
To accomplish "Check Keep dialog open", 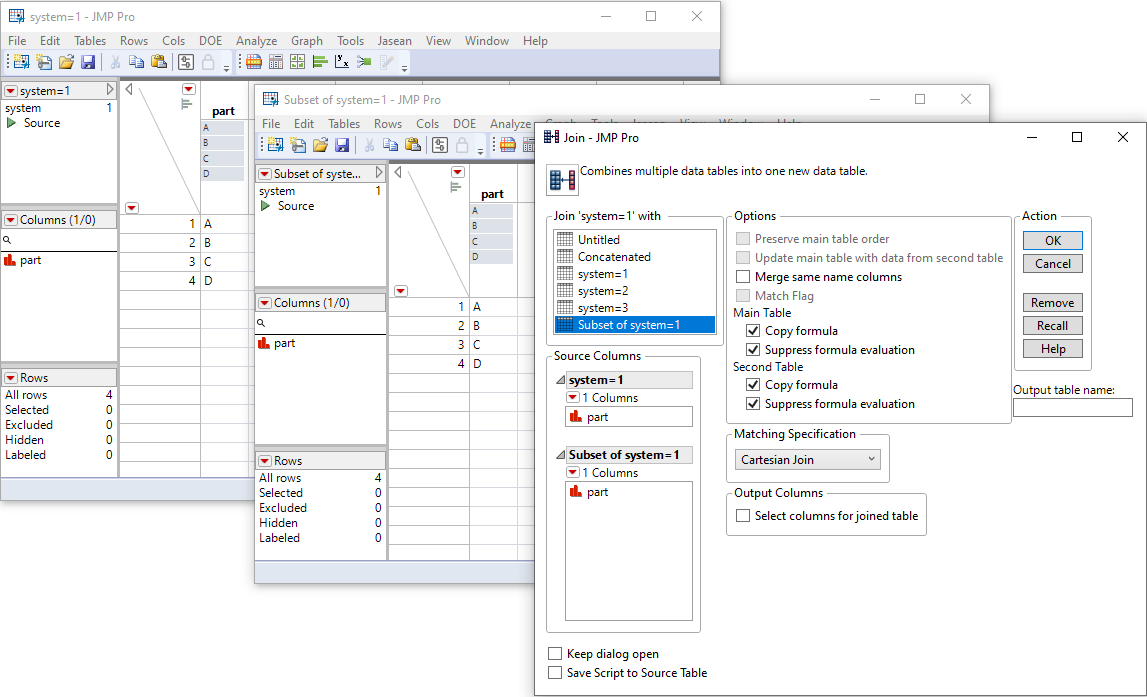I will [555, 655].
